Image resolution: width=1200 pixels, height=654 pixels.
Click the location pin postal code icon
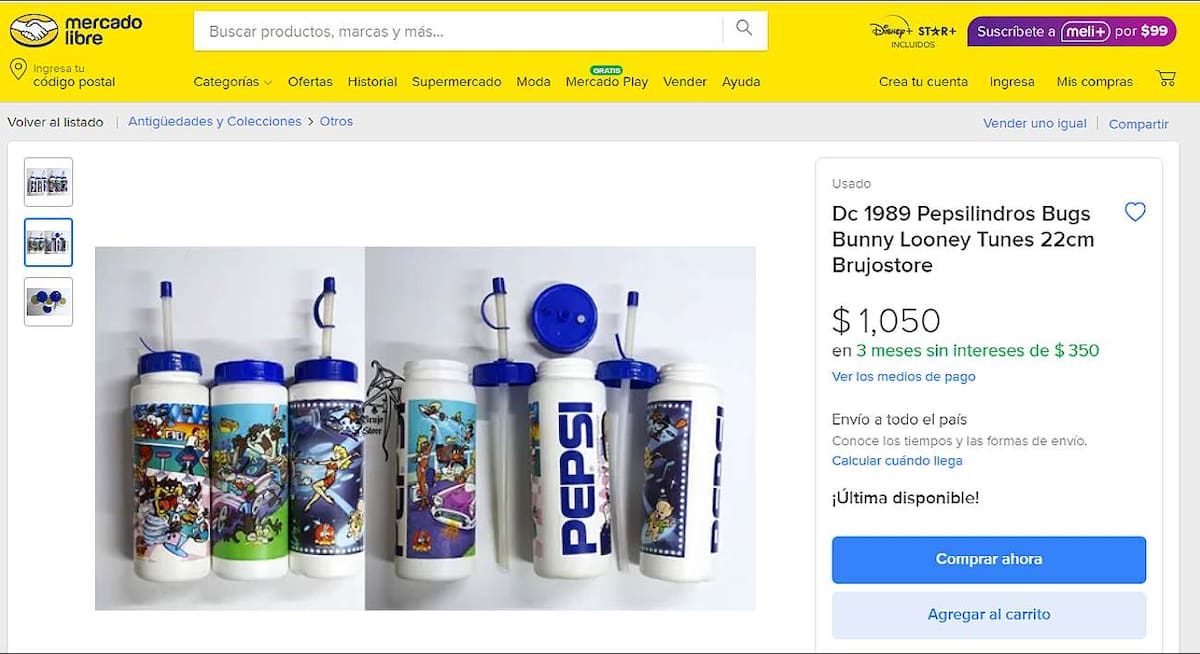(x=17, y=69)
